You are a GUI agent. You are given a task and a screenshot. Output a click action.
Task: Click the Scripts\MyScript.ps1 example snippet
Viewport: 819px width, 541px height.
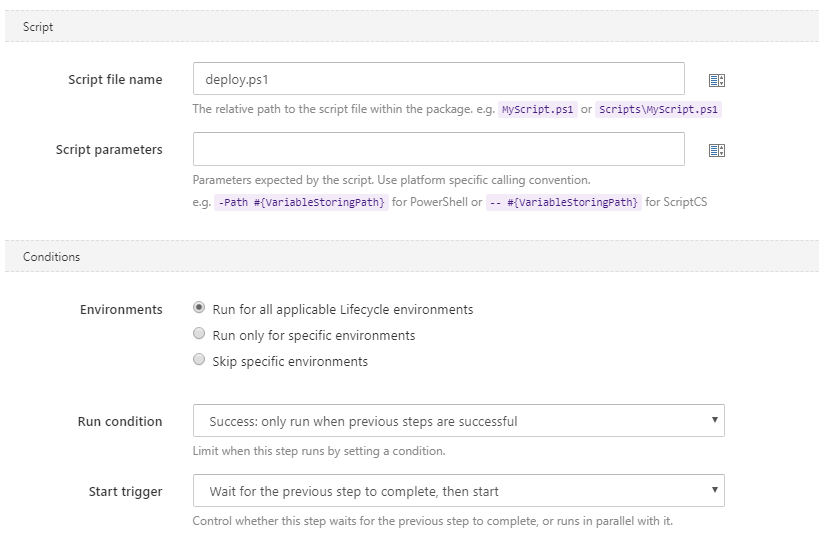(659, 110)
